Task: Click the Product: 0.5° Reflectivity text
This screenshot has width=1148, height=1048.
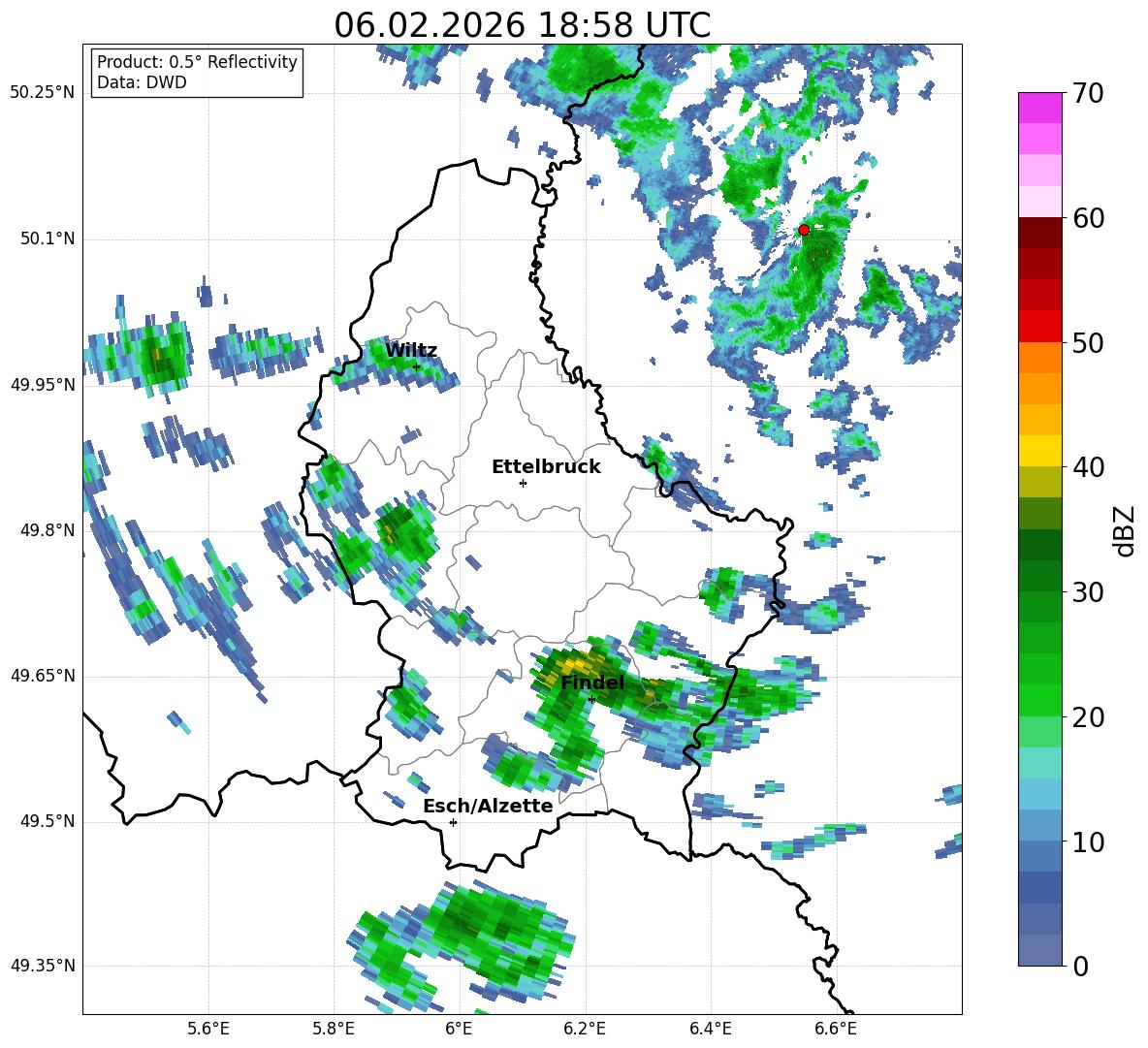Action: (x=197, y=62)
